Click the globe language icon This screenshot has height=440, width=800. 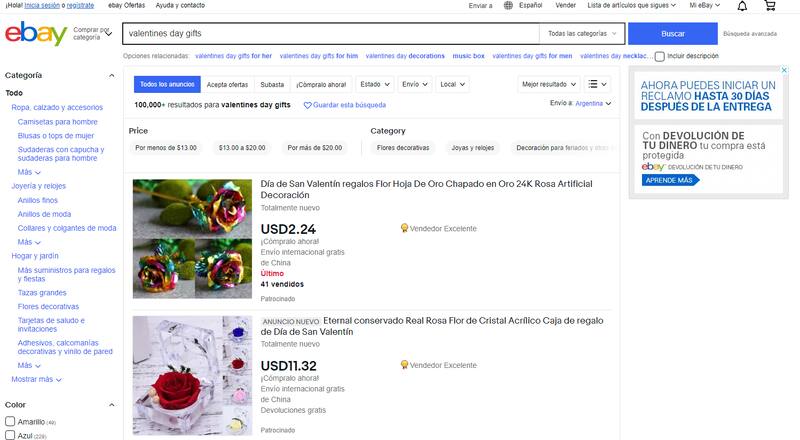point(509,6)
